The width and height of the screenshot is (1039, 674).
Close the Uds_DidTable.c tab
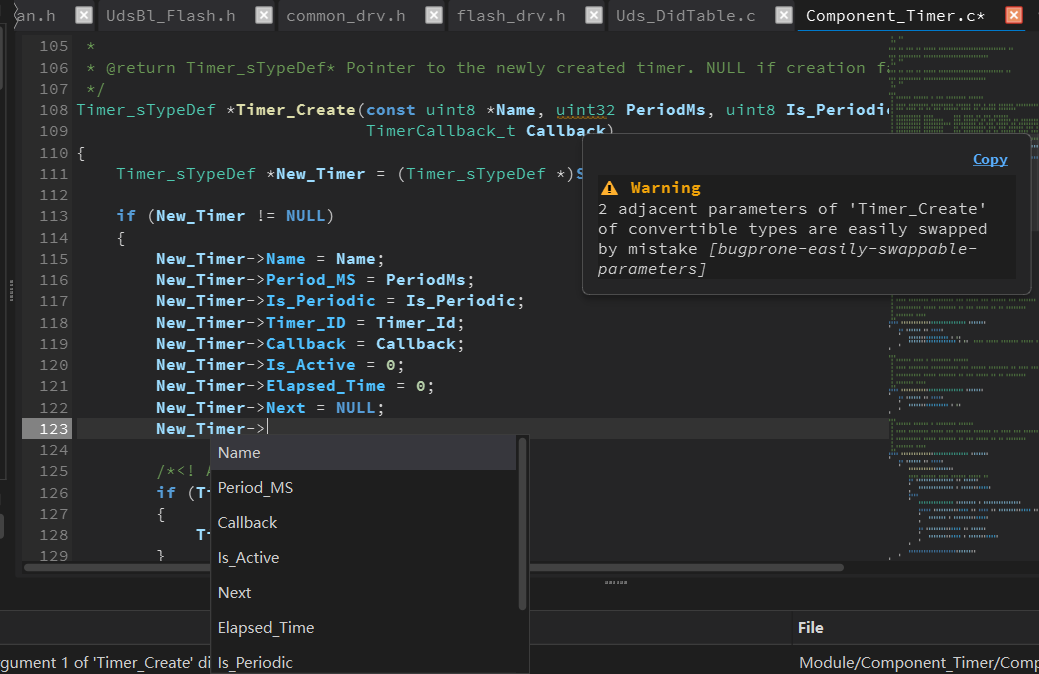pyautogui.click(x=784, y=15)
